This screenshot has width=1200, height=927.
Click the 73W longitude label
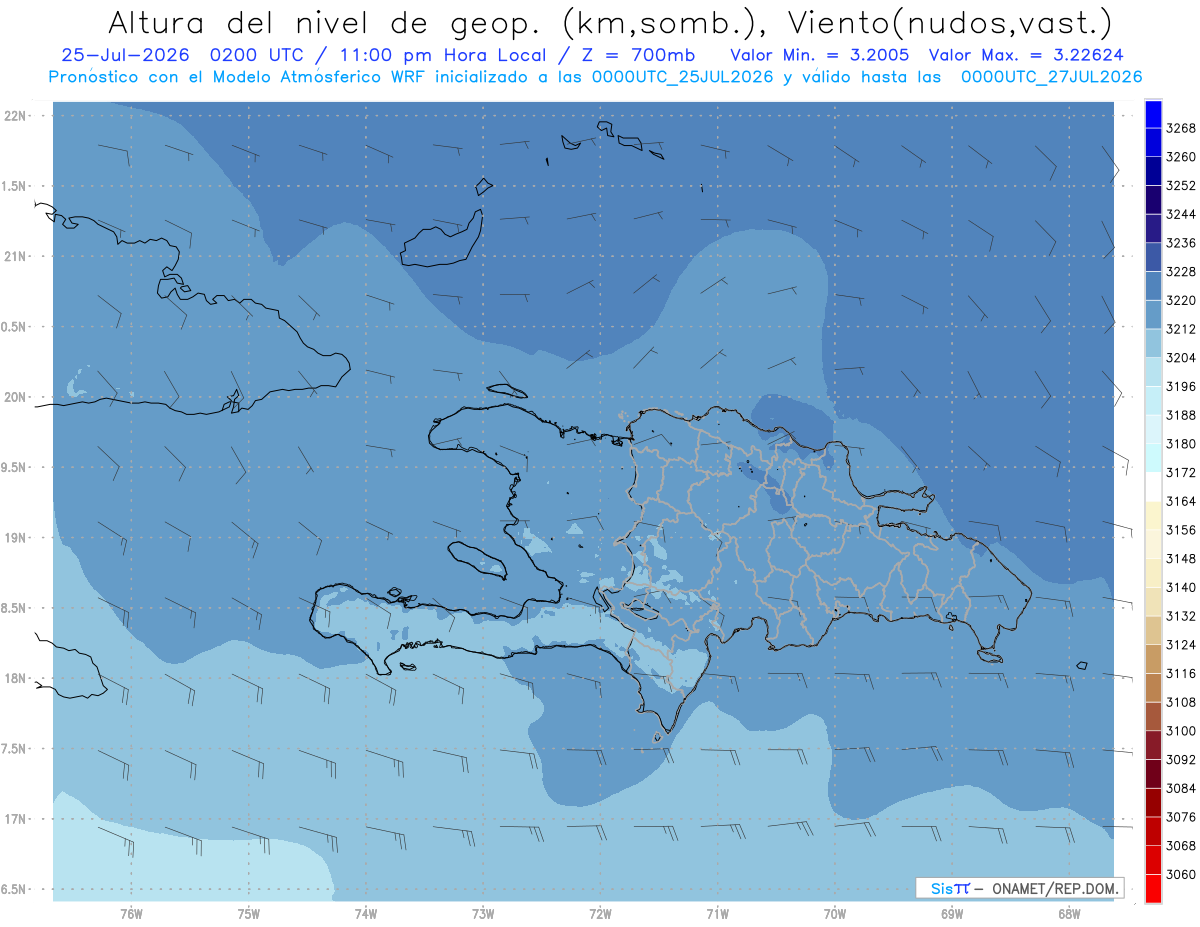[x=483, y=913]
